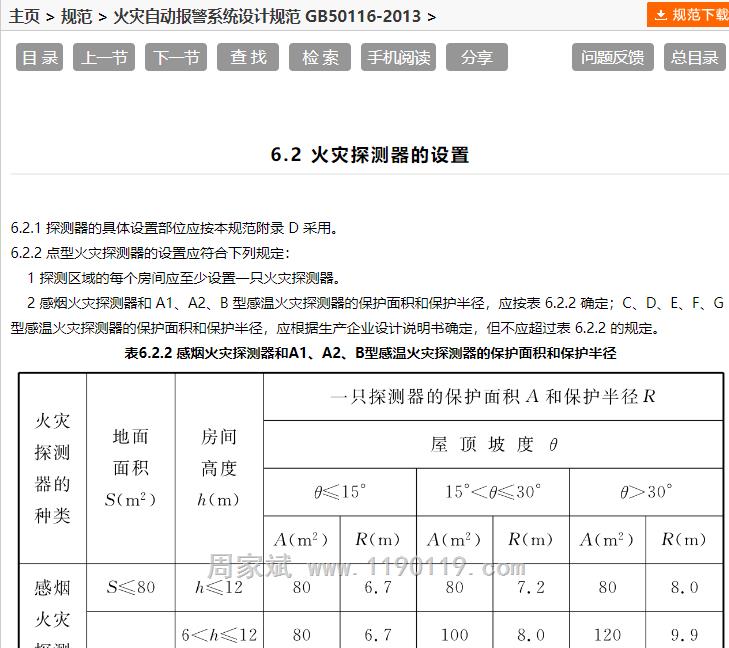
Task: Click the download icon in 规范下载
Action: (660, 15)
